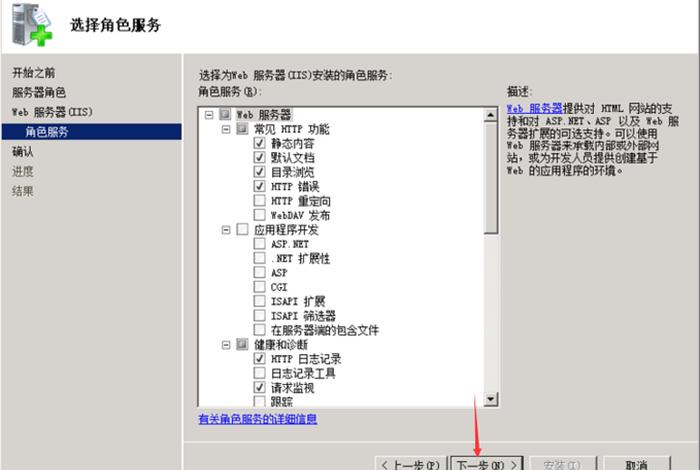Screen dimensions: 700x470
Task: Open the 有关角色服务的详细信息 link
Action: tap(258, 419)
